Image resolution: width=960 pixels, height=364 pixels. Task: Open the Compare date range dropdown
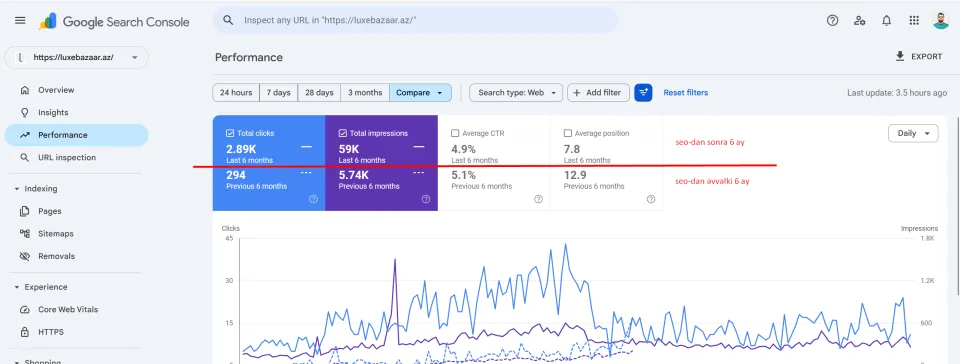[420, 92]
